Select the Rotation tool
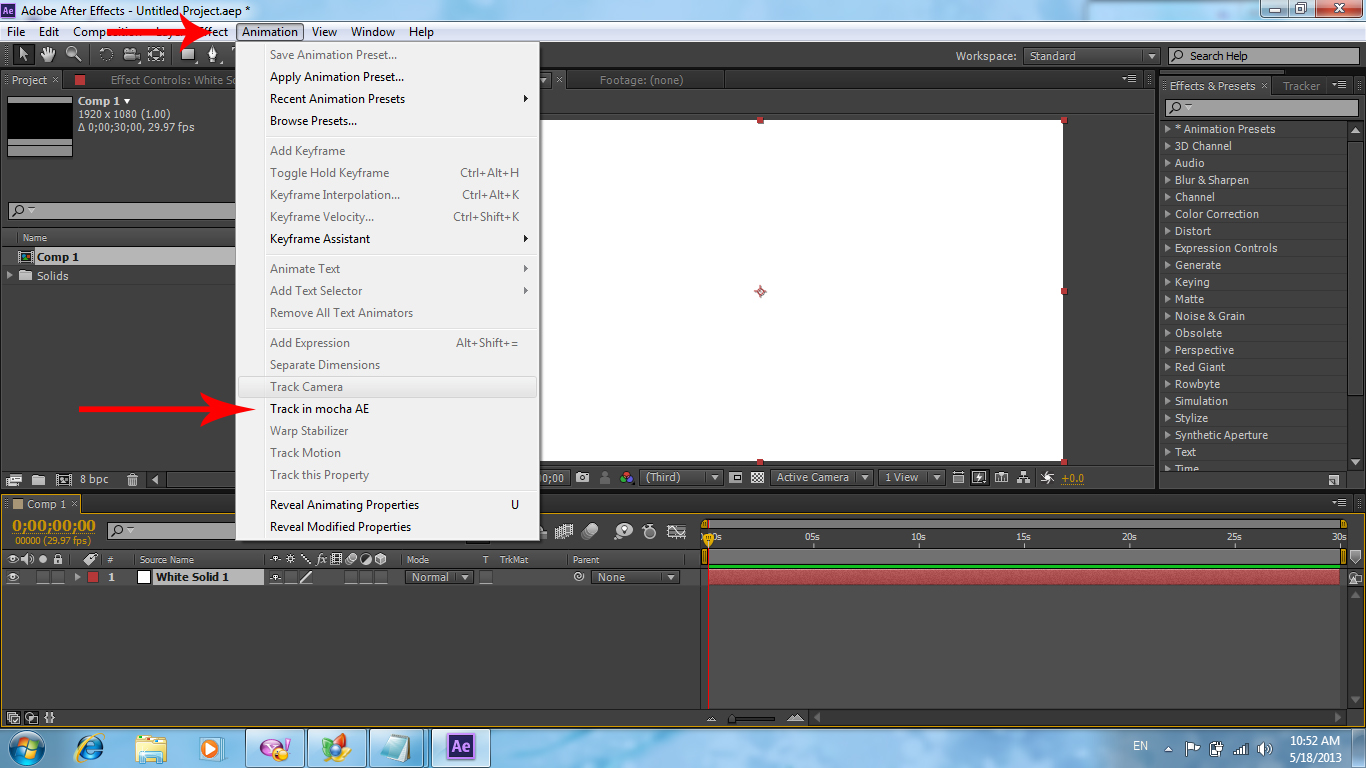The width and height of the screenshot is (1366, 768). point(106,54)
